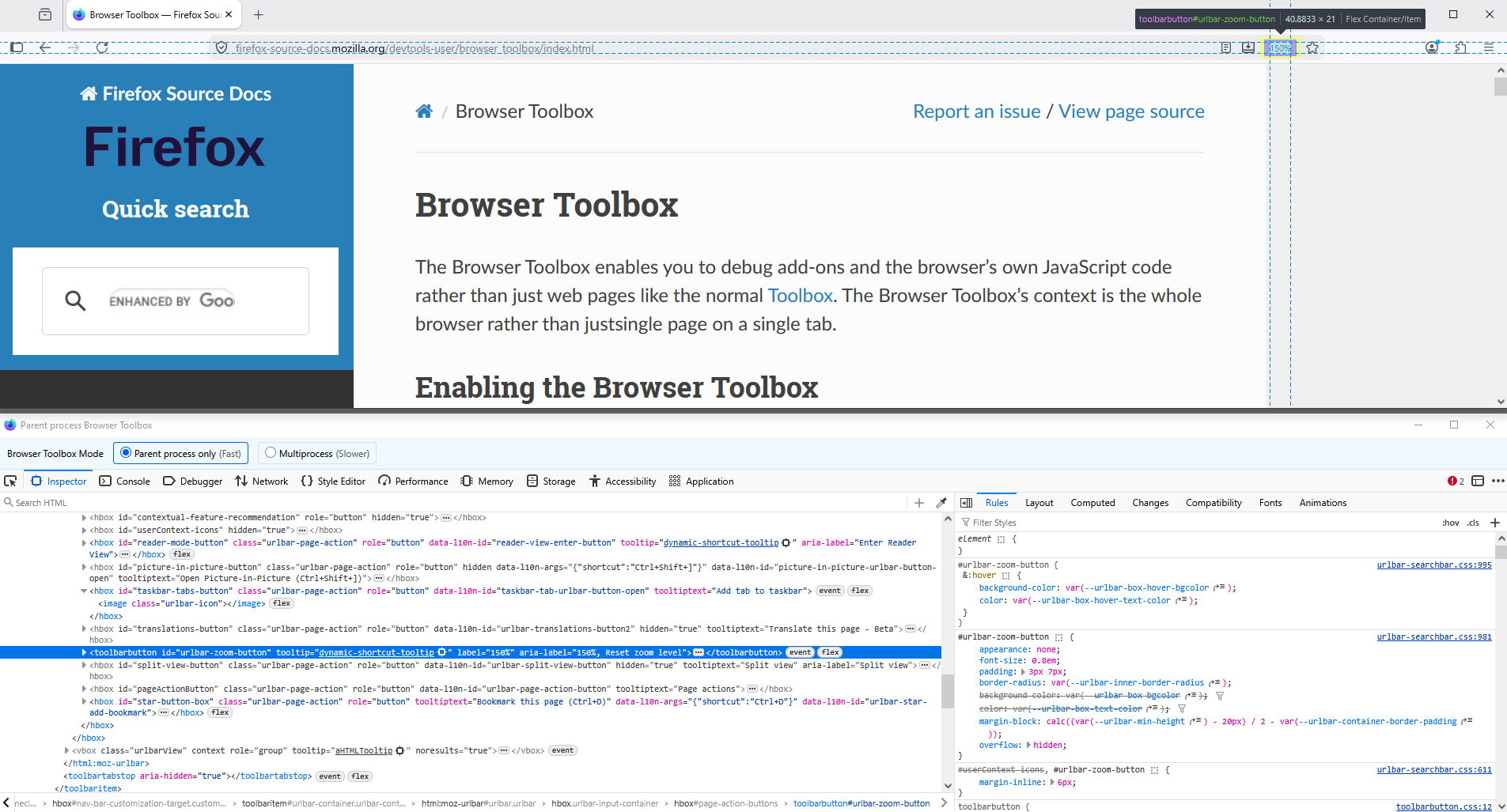Viewport: 1507px width, 812px height.
Task: Select Parent process only (Fast) mode
Action: (181, 453)
